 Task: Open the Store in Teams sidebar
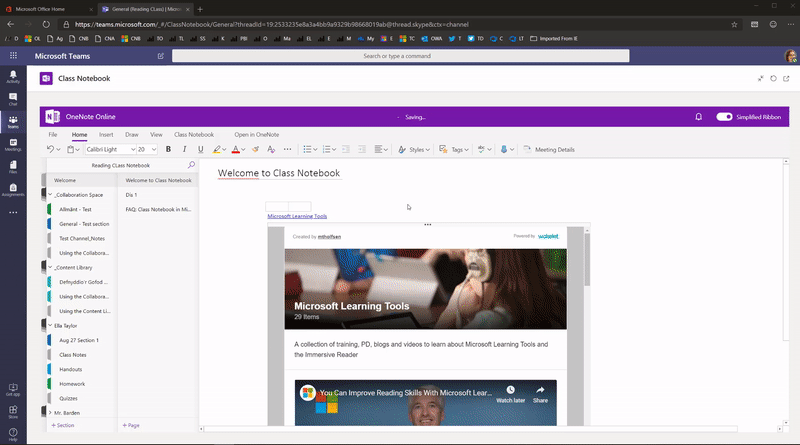click(13, 412)
